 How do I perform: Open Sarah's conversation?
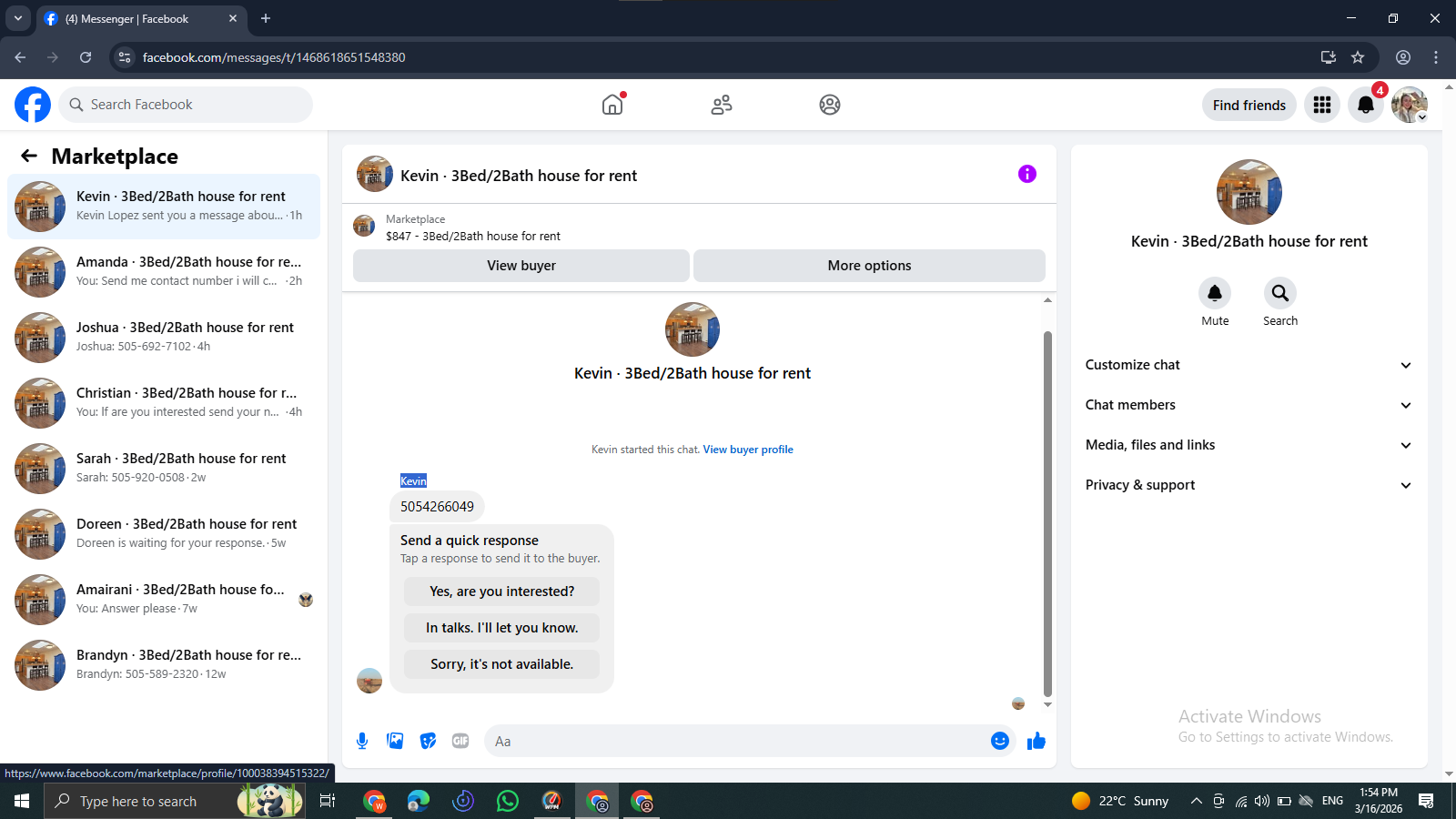coord(164,469)
